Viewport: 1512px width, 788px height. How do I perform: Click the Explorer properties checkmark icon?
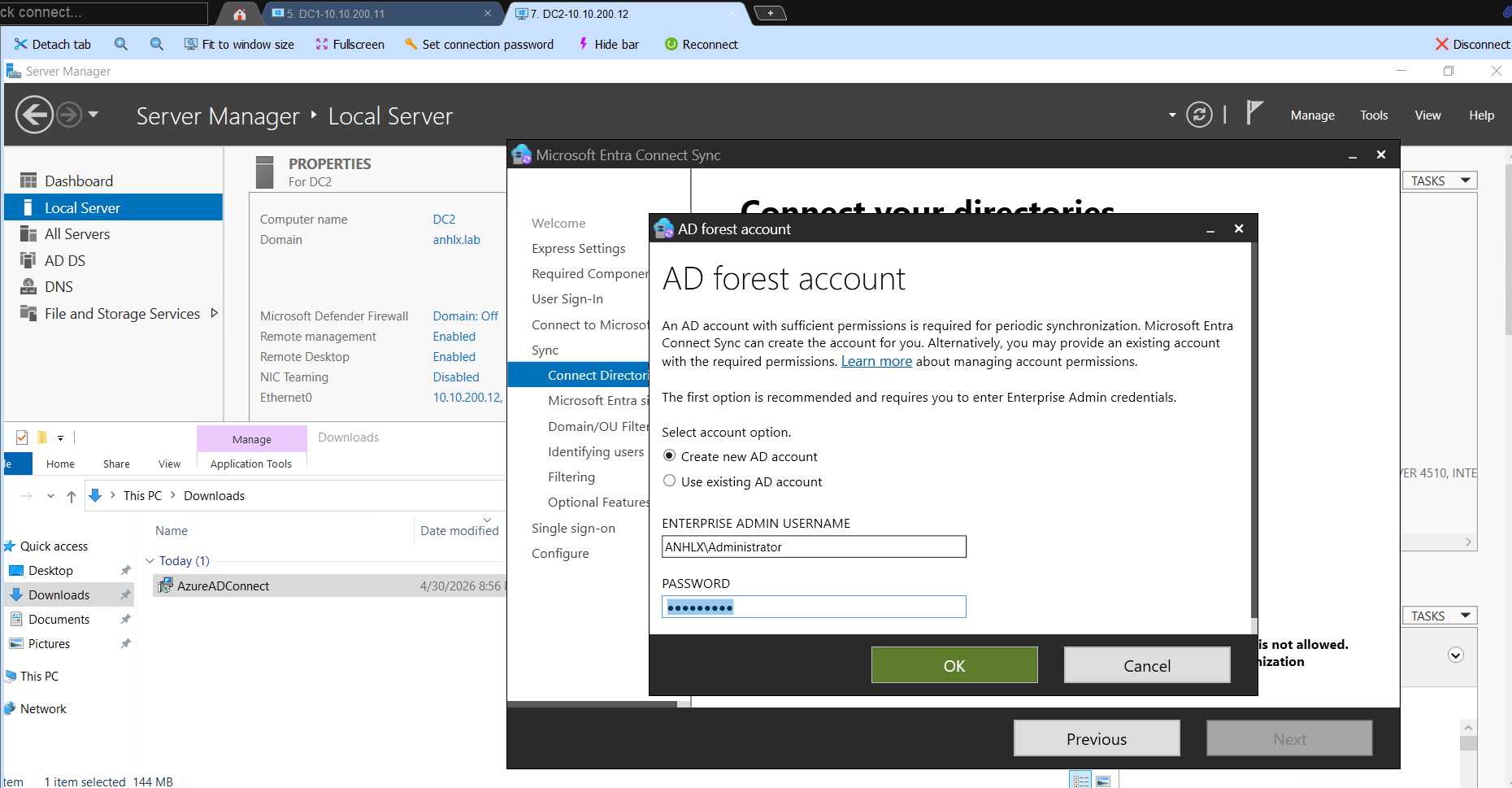(22, 438)
